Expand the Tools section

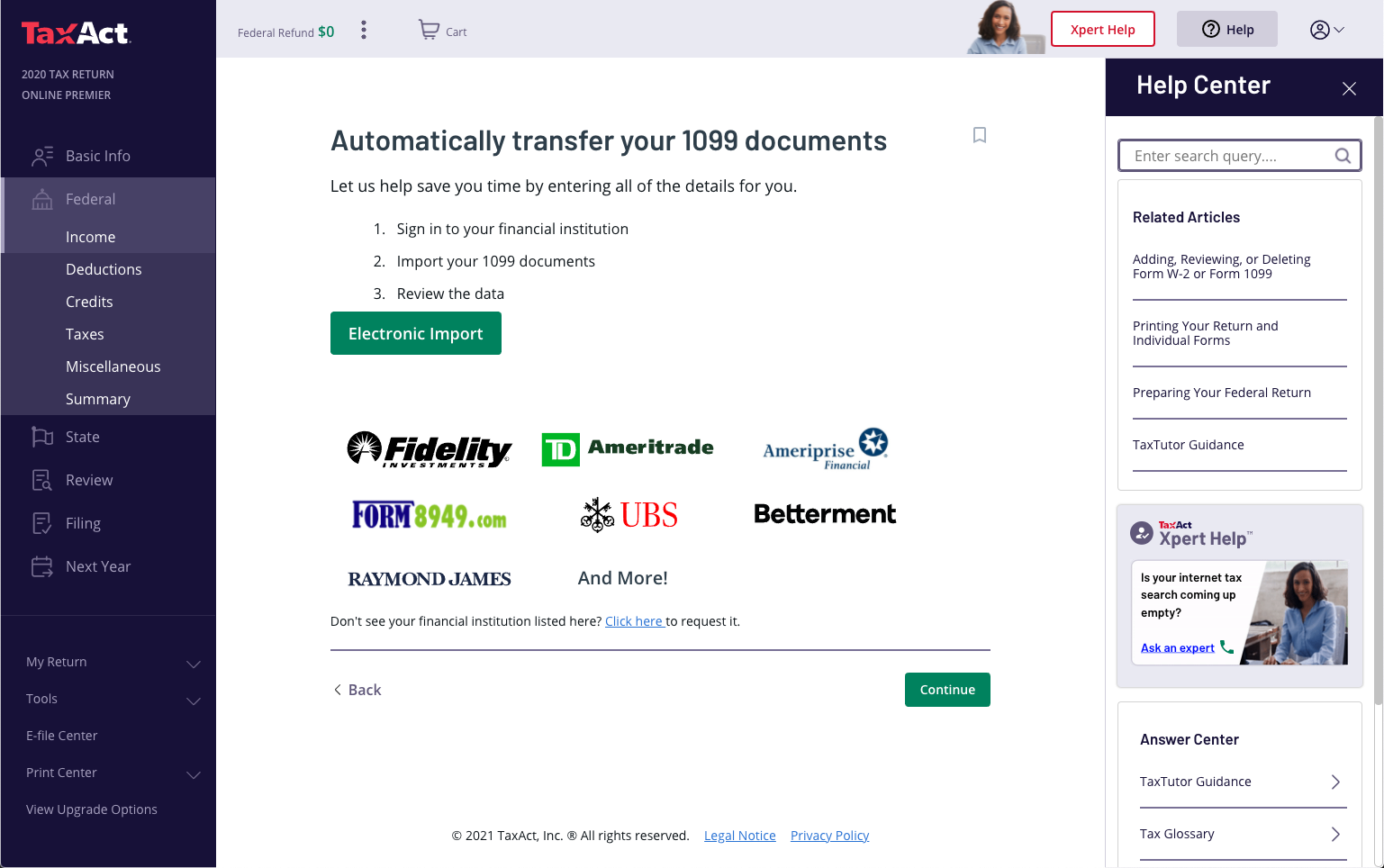tap(113, 699)
